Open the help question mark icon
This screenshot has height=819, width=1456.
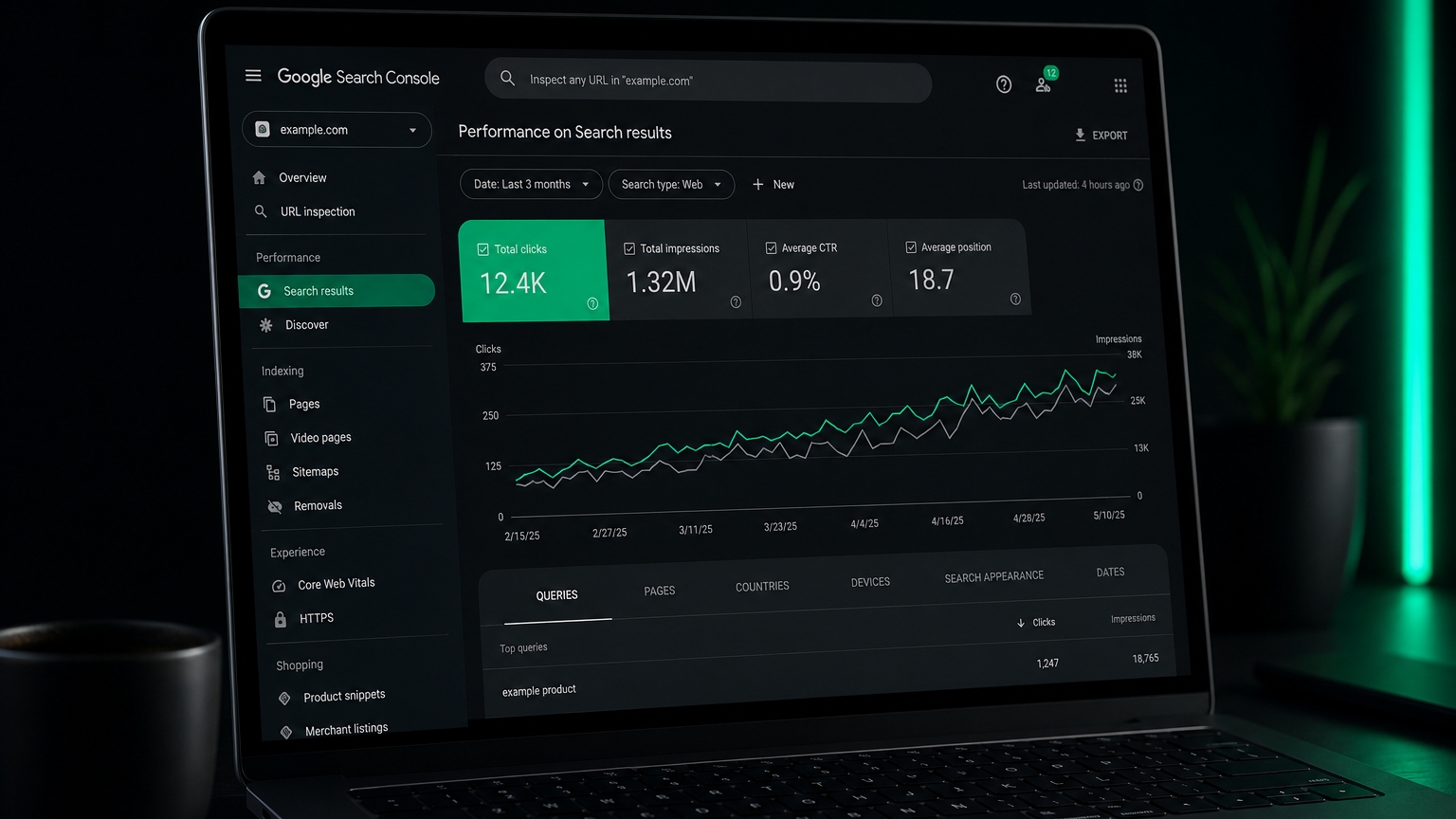1004,84
